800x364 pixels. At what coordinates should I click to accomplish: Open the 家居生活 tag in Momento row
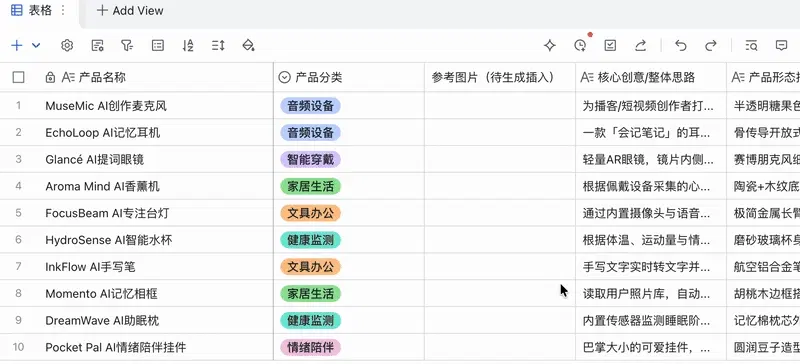(310, 294)
